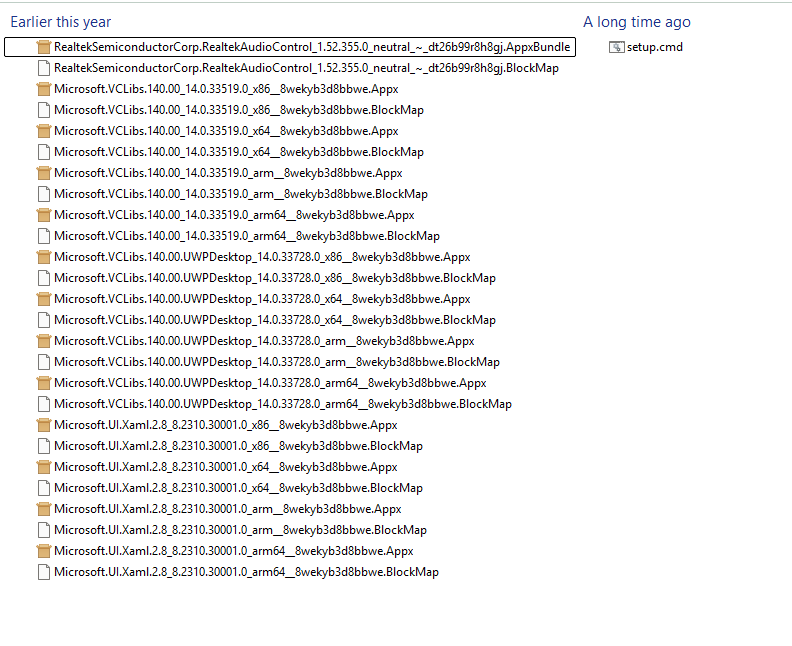Select Microsoft.UI.Xaml.2.8_8.2310.30001.0_x86 .Appx file name
Screen dimensions: 792x646
226,425
